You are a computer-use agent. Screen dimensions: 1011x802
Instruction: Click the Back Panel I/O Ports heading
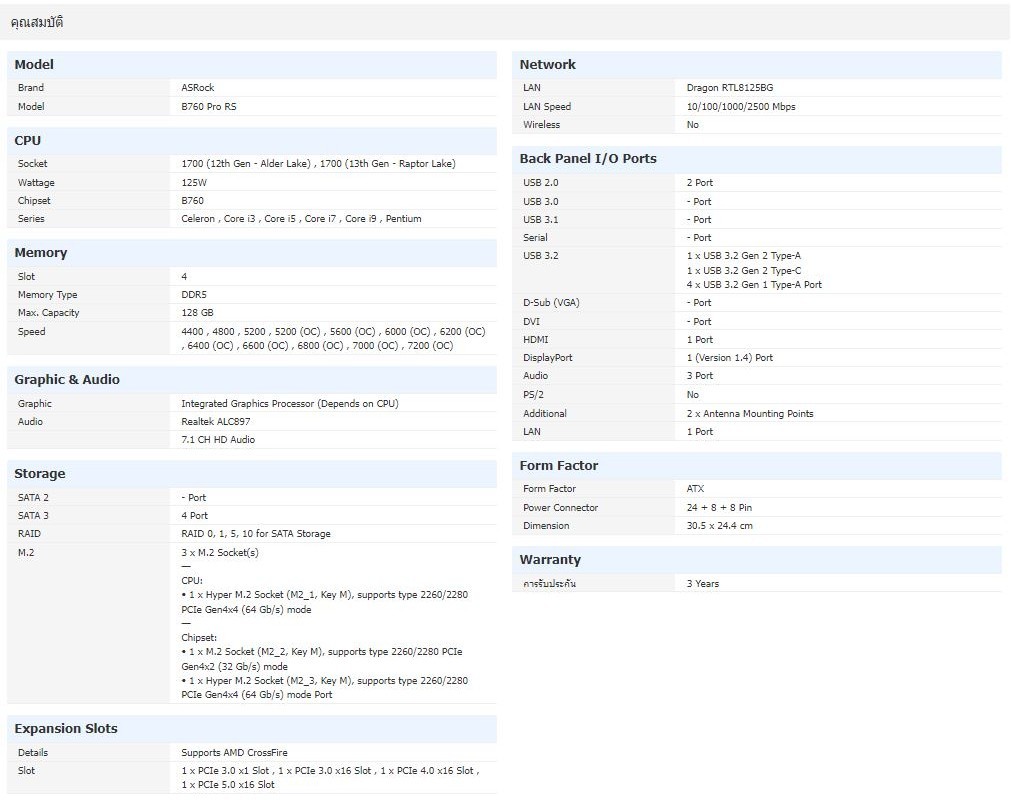pos(588,159)
